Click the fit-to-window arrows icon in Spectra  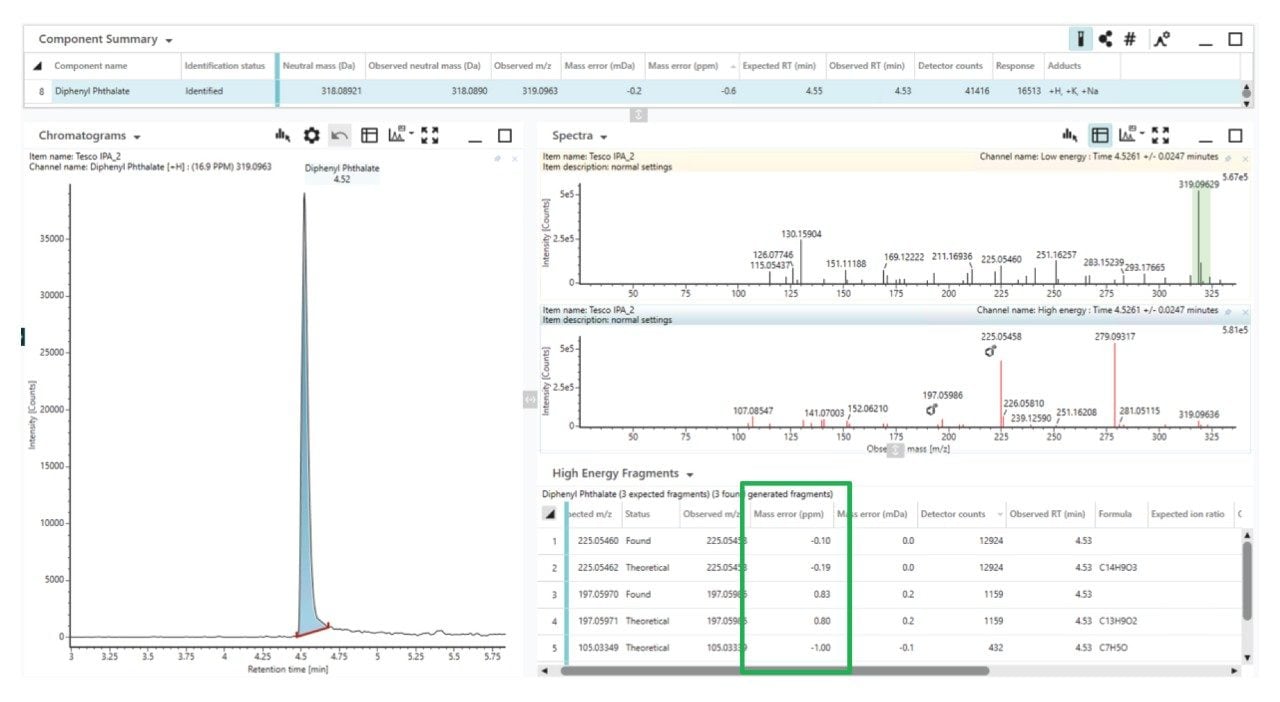[1161, 135]
